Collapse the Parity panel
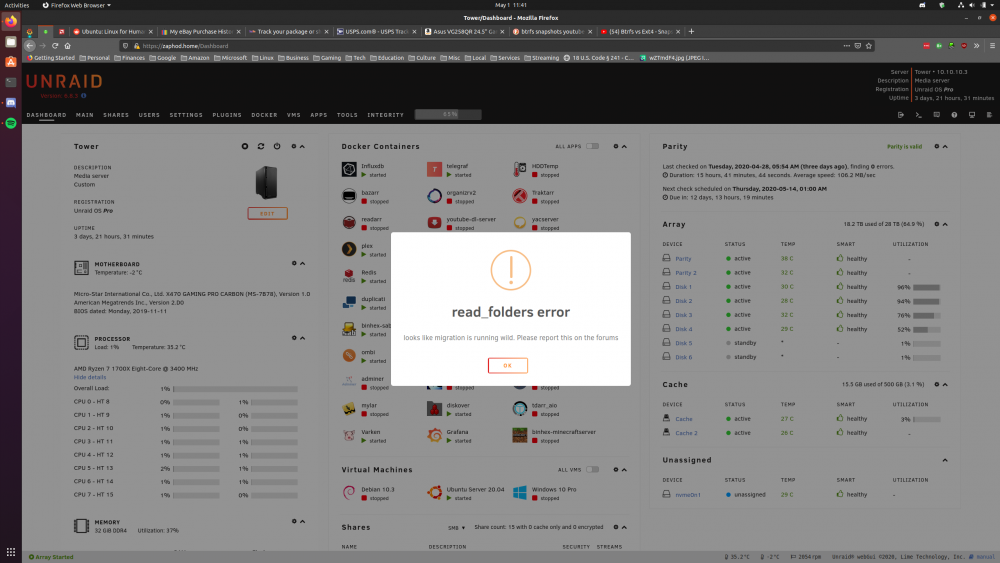Viewport: 1000px width, 563px height. pyautogui.click(x=945, y=146)
